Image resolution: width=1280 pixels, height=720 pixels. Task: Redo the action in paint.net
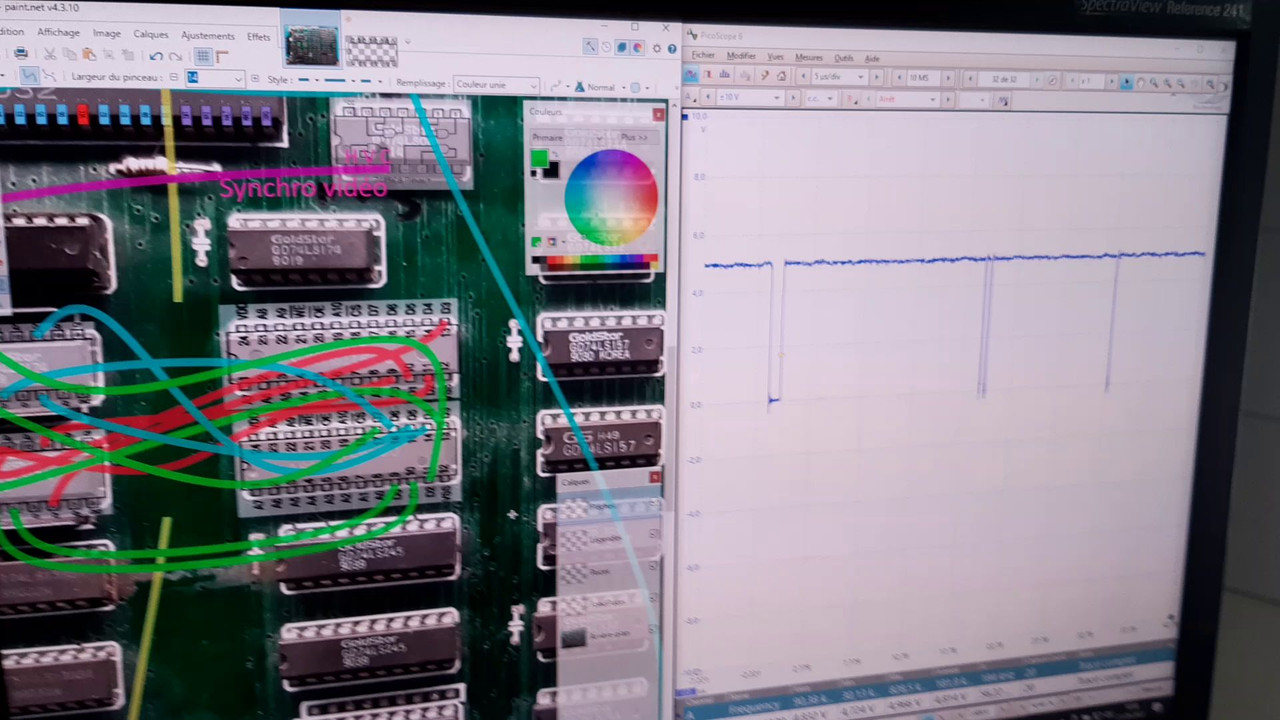[176, 56]
